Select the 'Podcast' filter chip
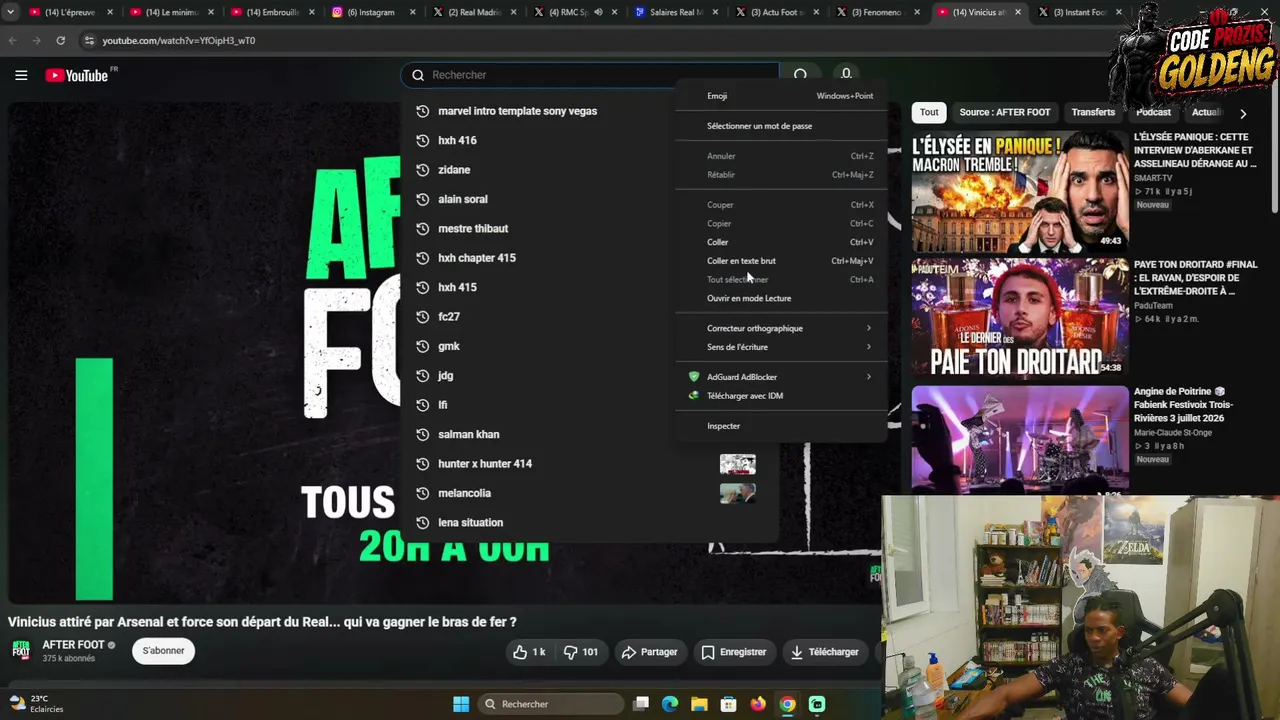This screenshot has width=1280, height=720. coord(1153,113)
